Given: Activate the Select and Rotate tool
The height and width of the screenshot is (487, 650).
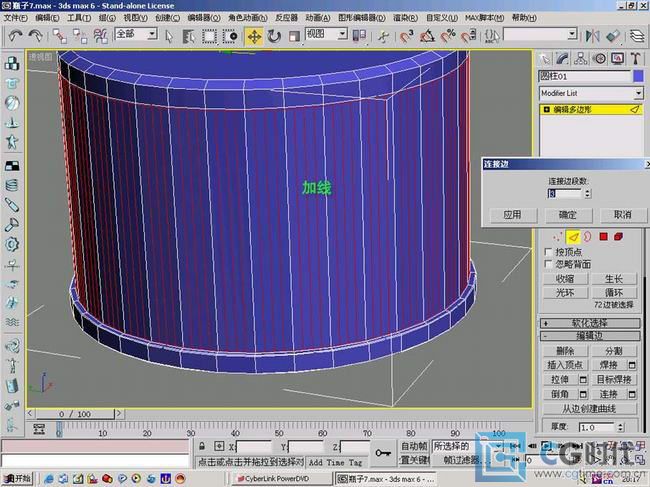Looking at the screenshot, I should (x=274, y=36).
